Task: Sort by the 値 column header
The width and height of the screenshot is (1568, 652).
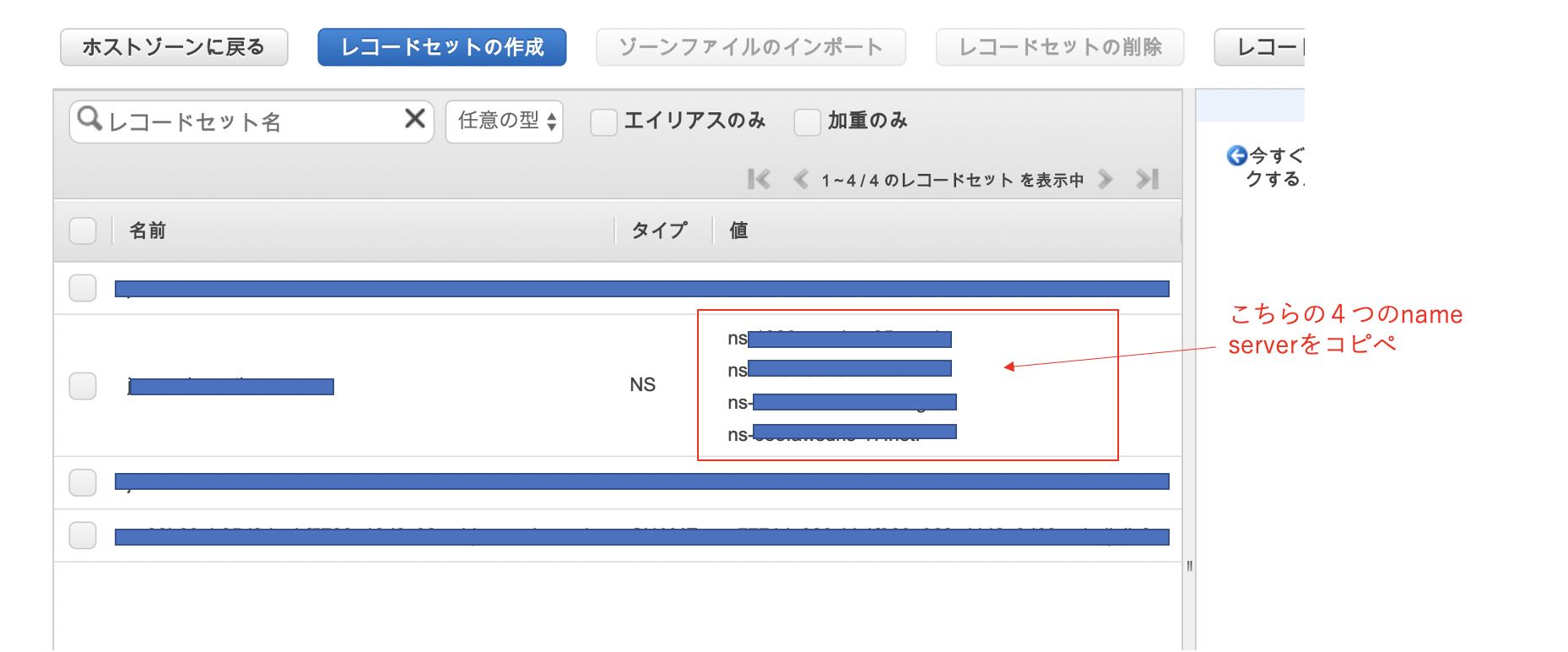Action: (x=738, y=231)
